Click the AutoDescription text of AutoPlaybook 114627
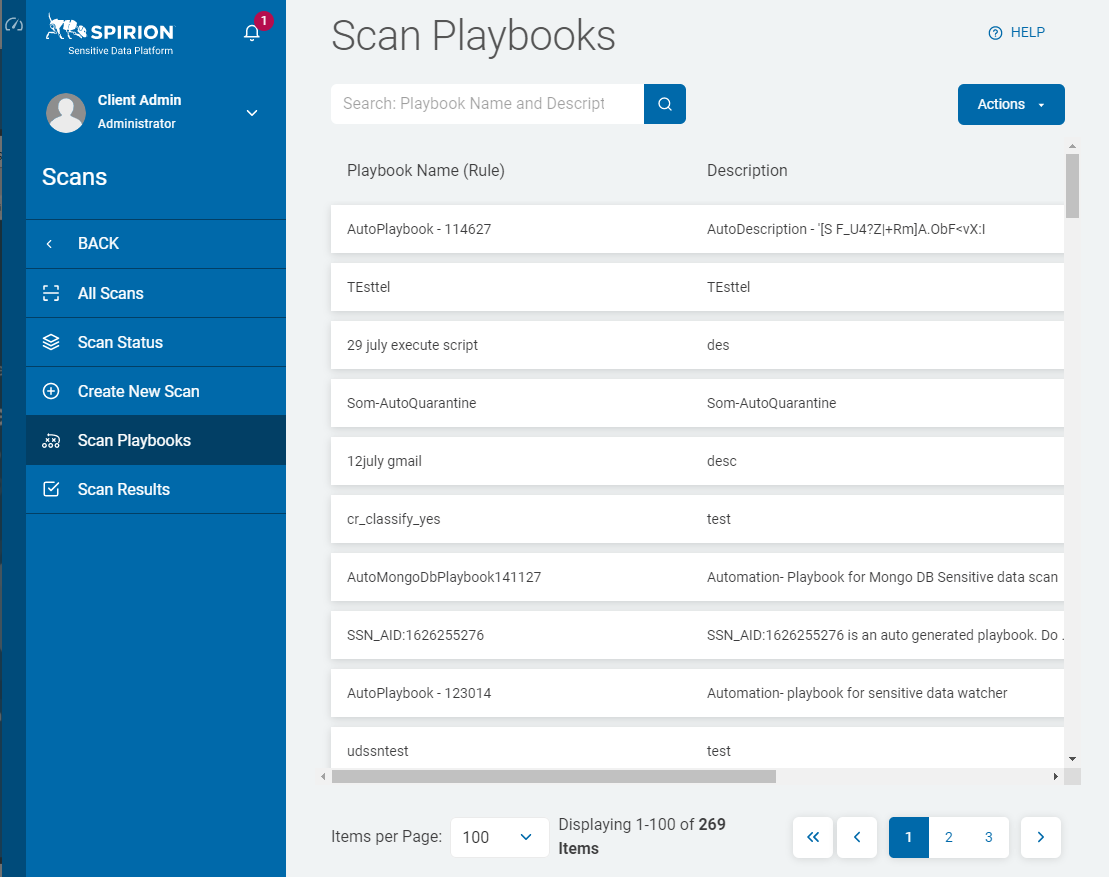The image size is (1109, 877). click(846, 229)
